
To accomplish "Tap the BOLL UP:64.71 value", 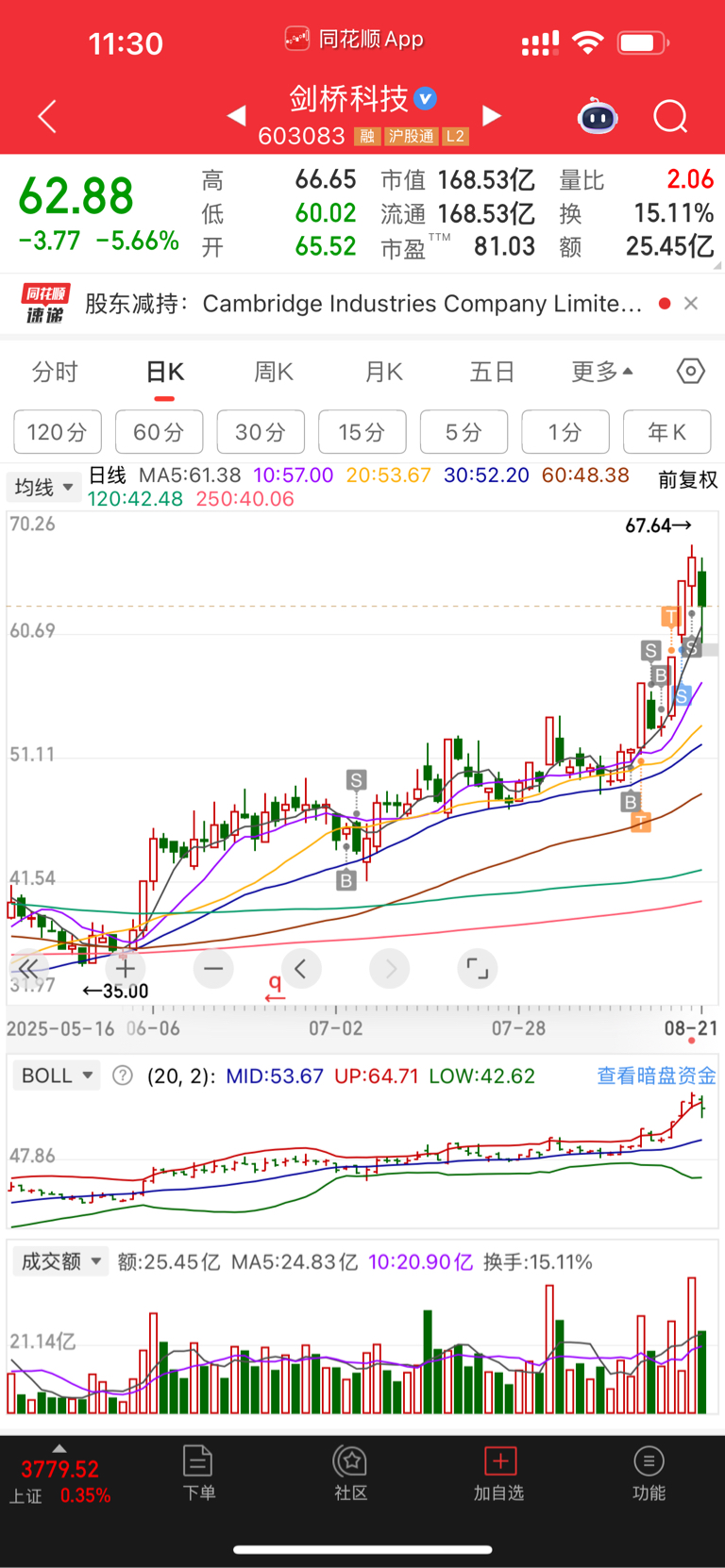I will [x=376, y=1076].
